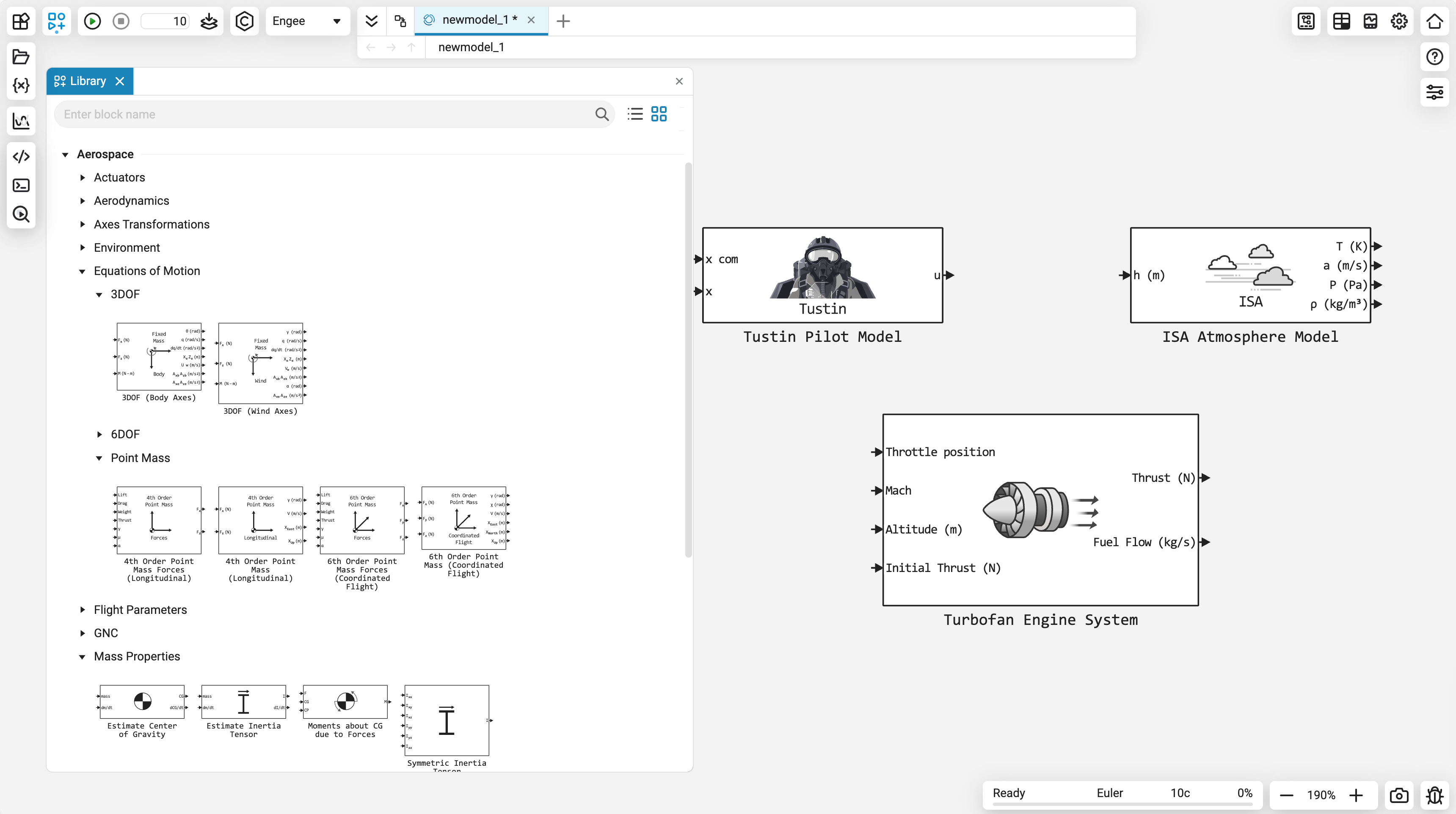
Task: Open the script editor icon
Action: pos(21,157)
